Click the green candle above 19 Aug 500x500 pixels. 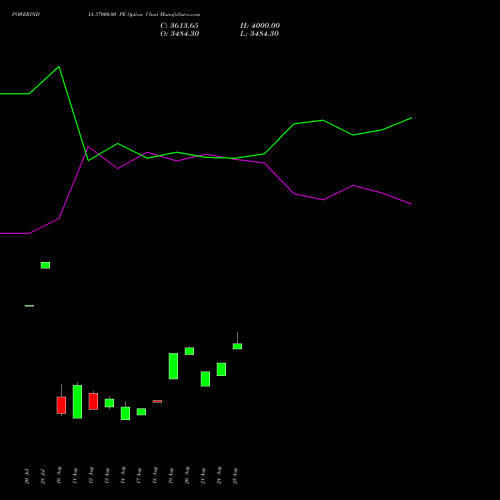point(173,366)
